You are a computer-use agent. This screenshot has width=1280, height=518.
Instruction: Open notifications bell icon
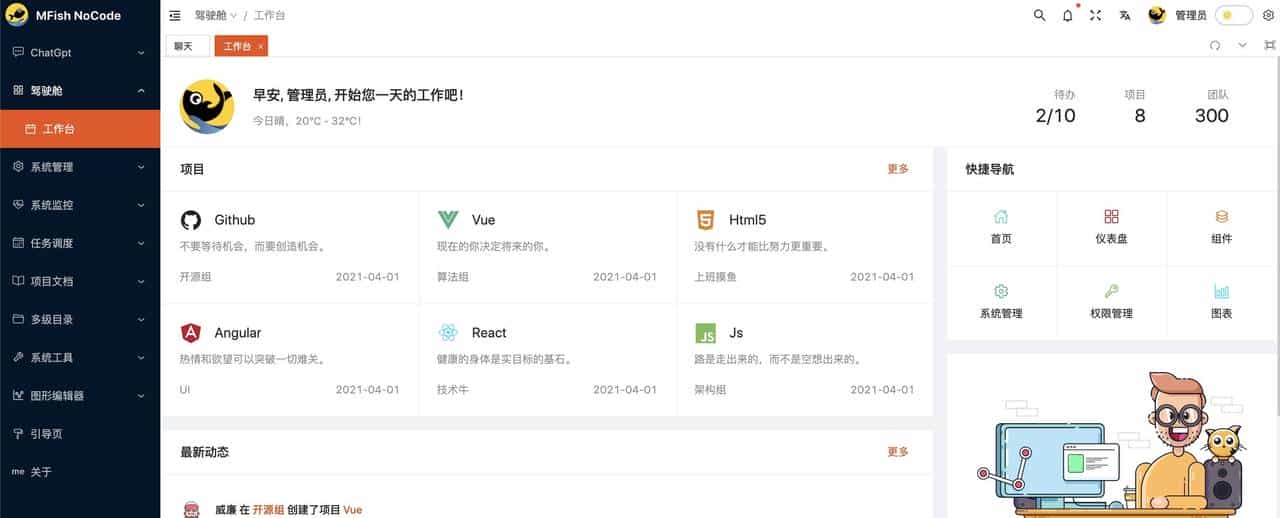click(x=1067, y=15)
